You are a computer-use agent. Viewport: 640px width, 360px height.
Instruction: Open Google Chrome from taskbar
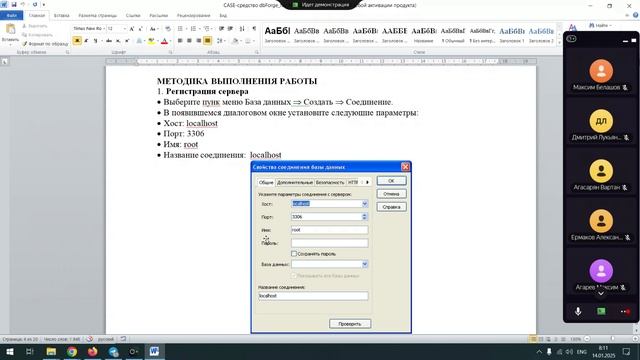(x=72, y=351)
